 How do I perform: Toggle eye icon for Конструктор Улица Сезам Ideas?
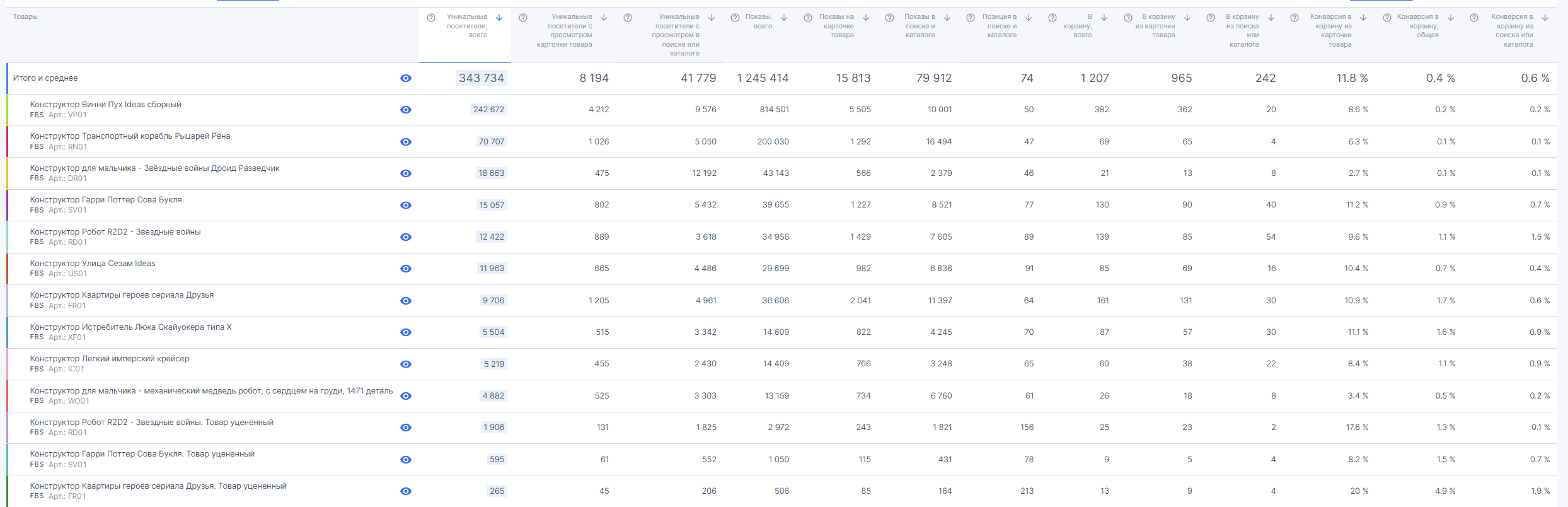coord(406,269)
